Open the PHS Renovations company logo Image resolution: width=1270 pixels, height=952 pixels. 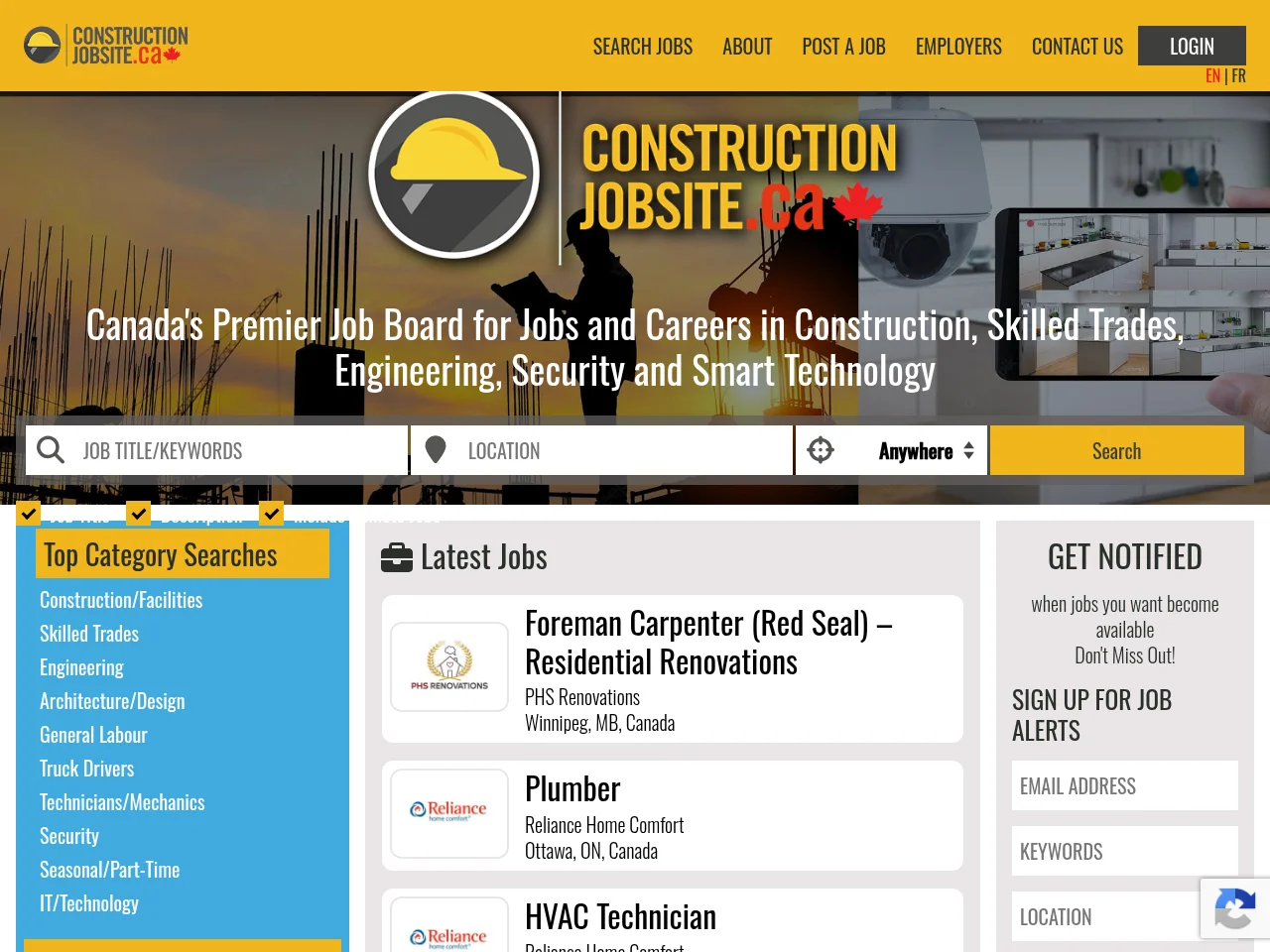449,666
